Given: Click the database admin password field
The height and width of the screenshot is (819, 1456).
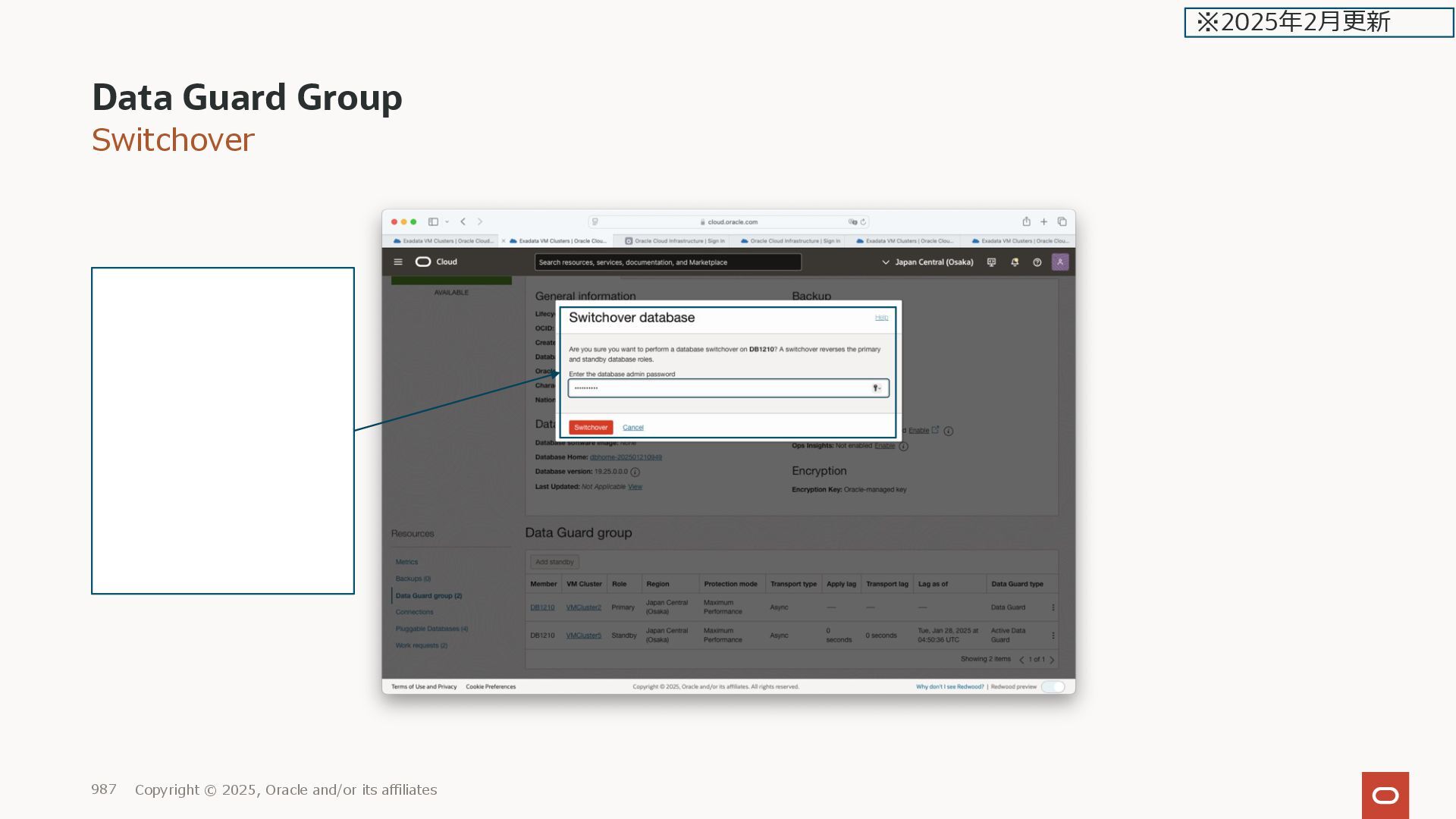Looking at the screenshot, I should (x=720, y=388).
